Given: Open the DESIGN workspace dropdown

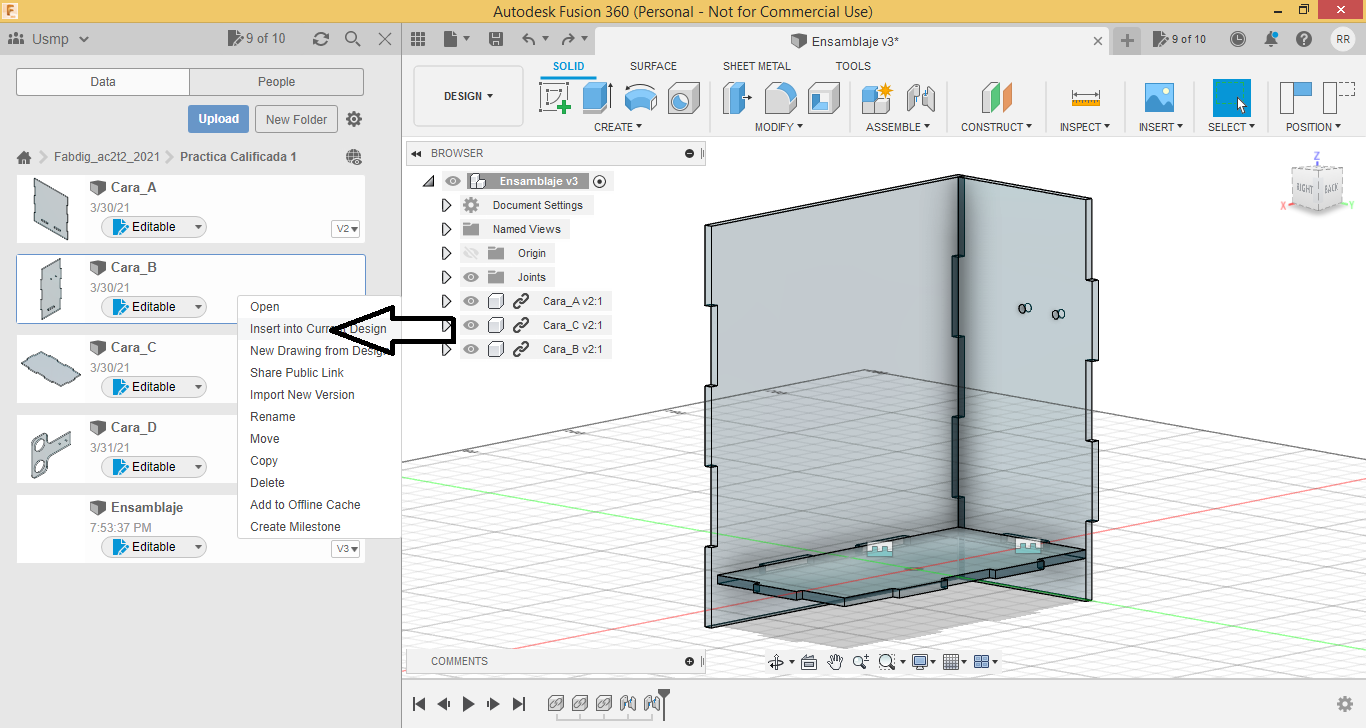Looking at the screenshot, I should (468, 97).
